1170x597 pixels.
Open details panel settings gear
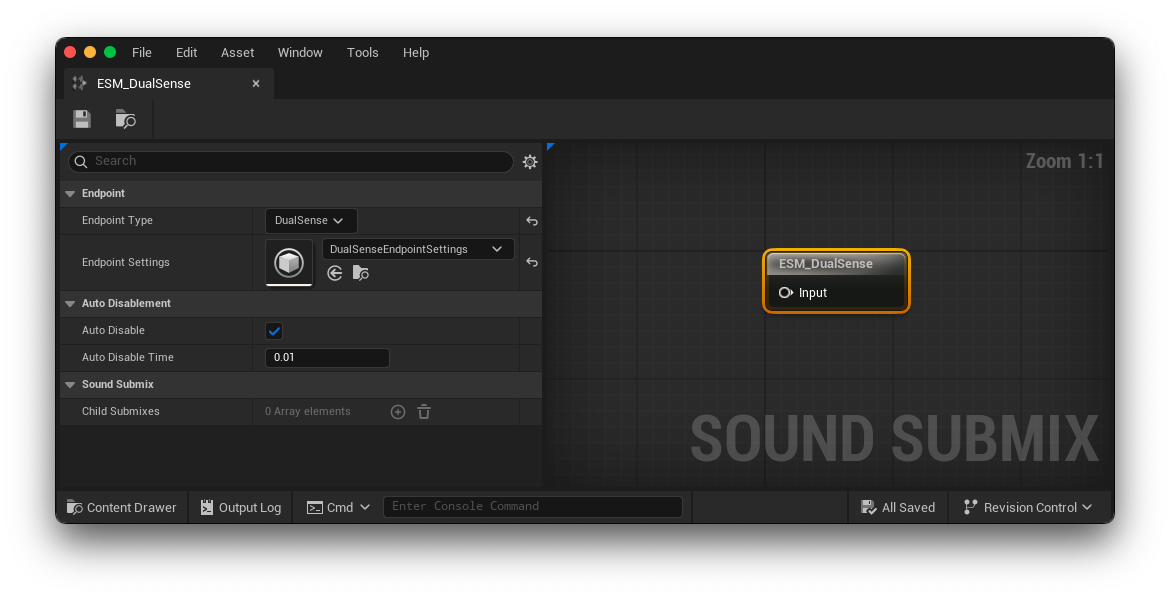pos(530,161)
